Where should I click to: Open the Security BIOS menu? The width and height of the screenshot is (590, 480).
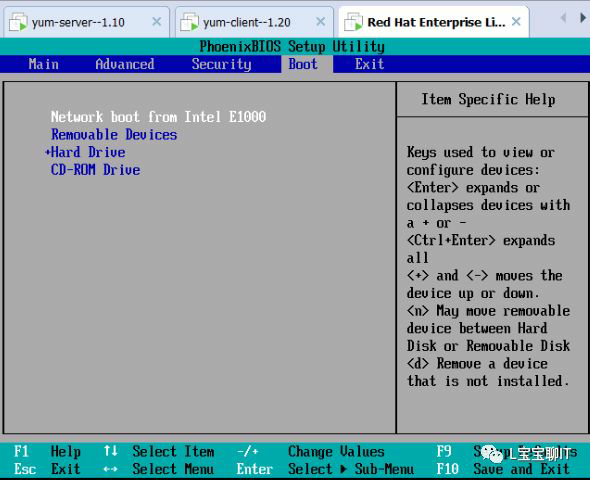[221, 64]
